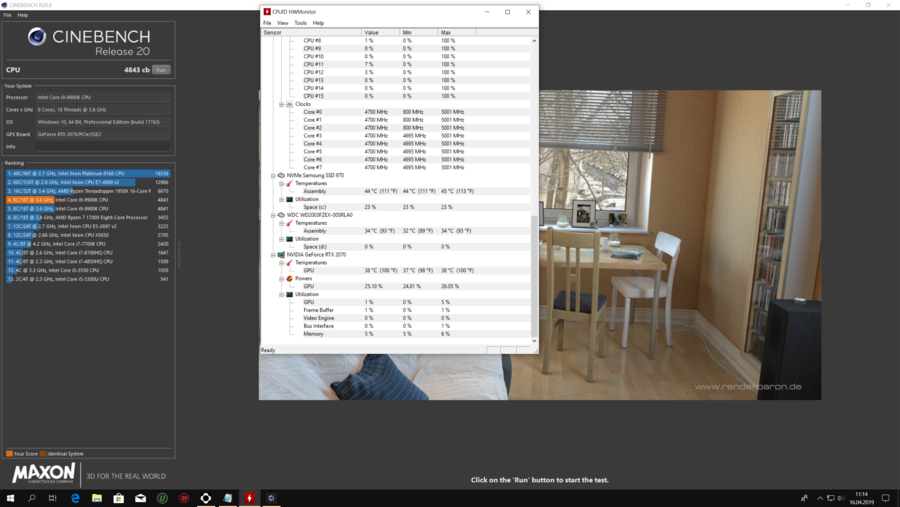The width and height of the screenshot is (900, 507).
Task: Select the orange i9-9900K 4843 ranking row
Action: pos(88,200)
